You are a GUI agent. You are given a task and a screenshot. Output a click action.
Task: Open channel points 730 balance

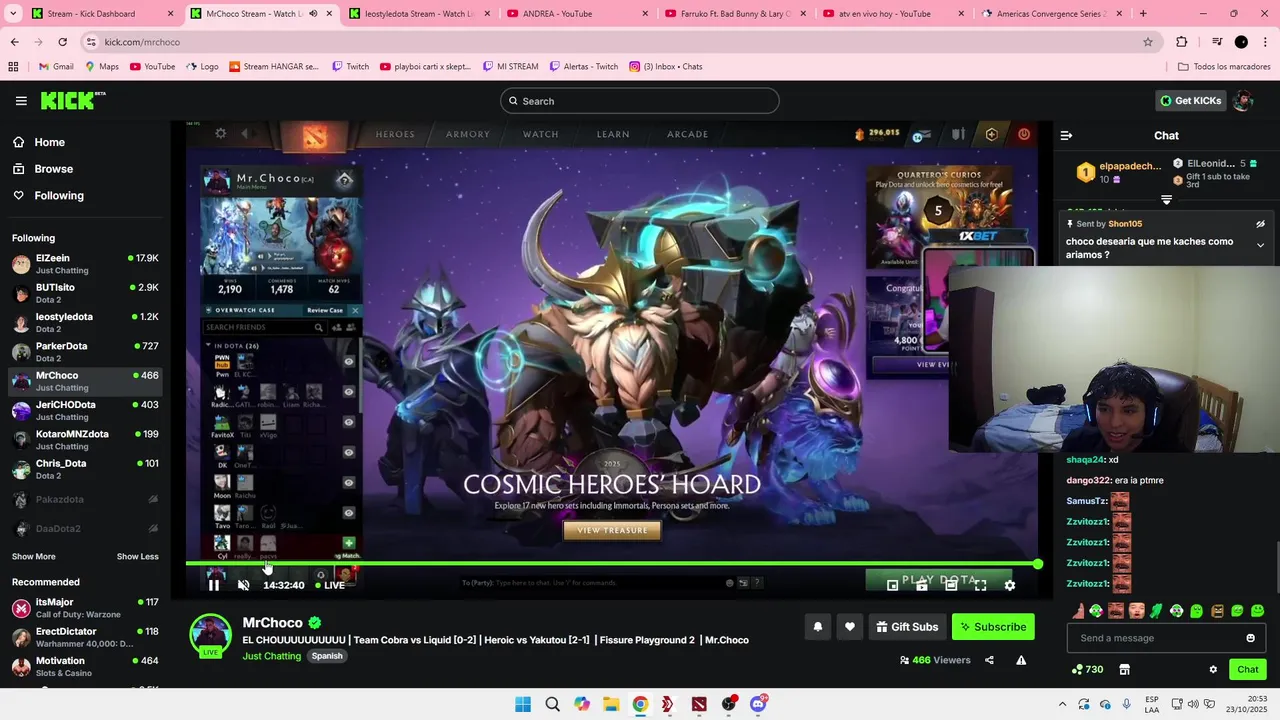[1087, 669]
